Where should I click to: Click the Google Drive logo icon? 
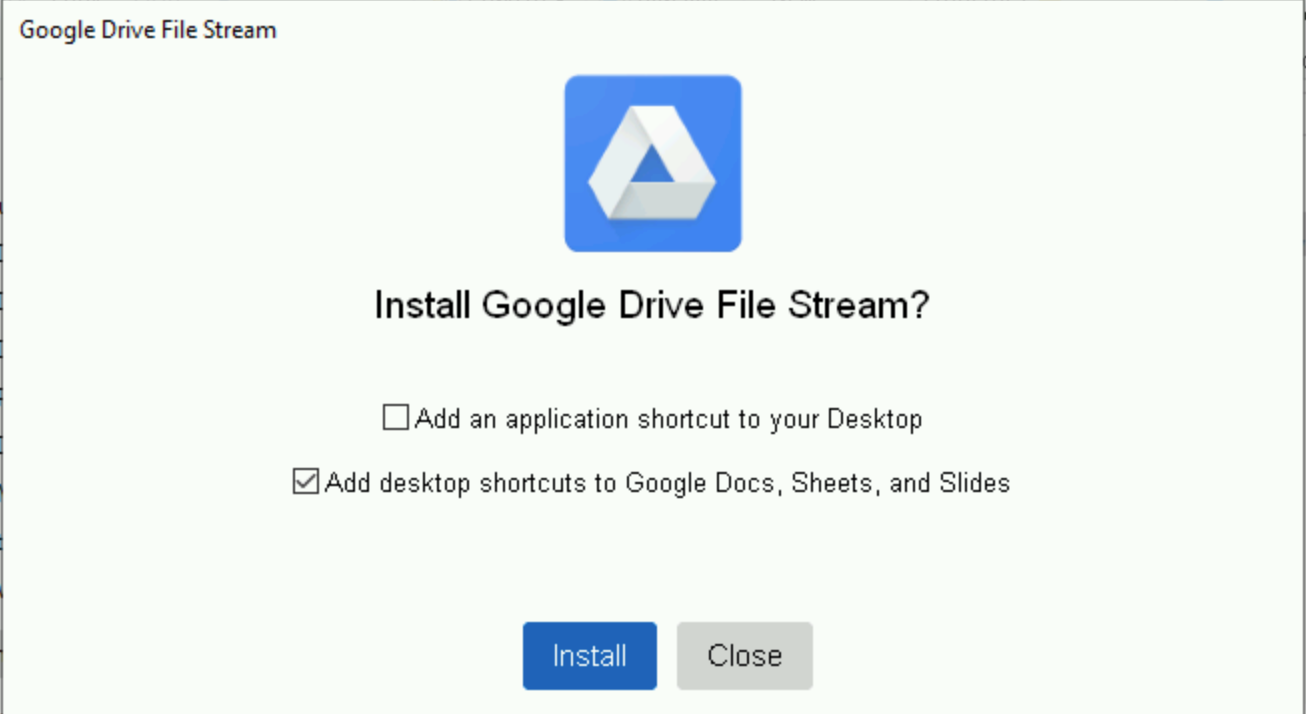pyautogui.click(x=653, y=164)
